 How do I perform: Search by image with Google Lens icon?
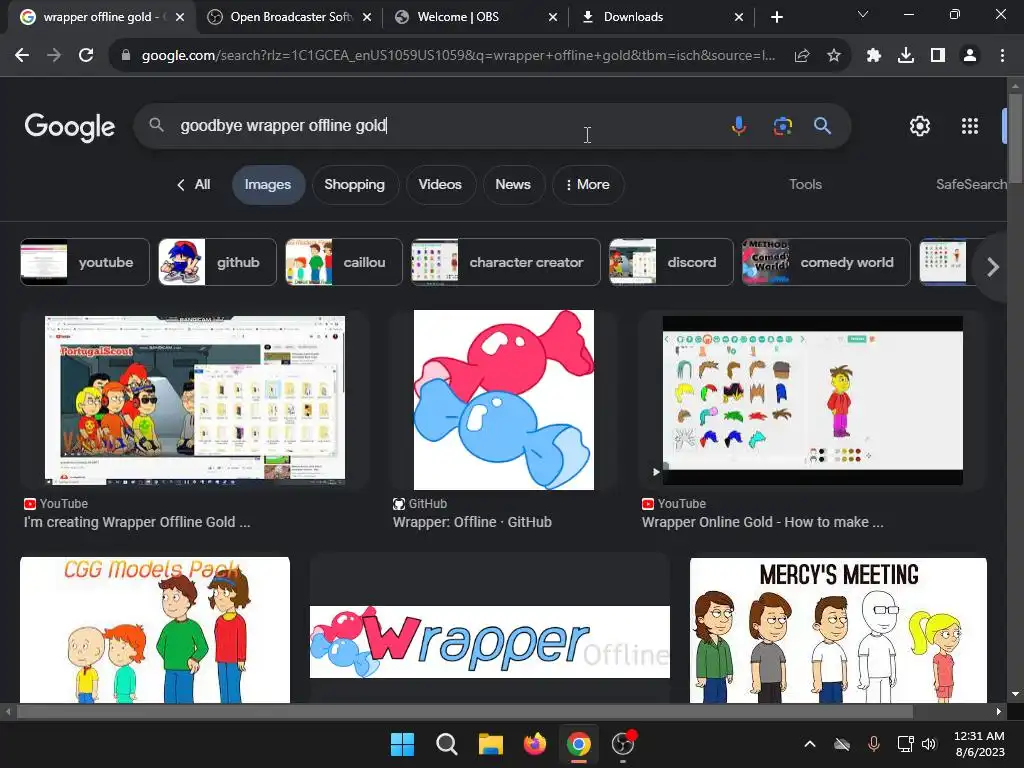pyautogui.click(x=782, y=125)
